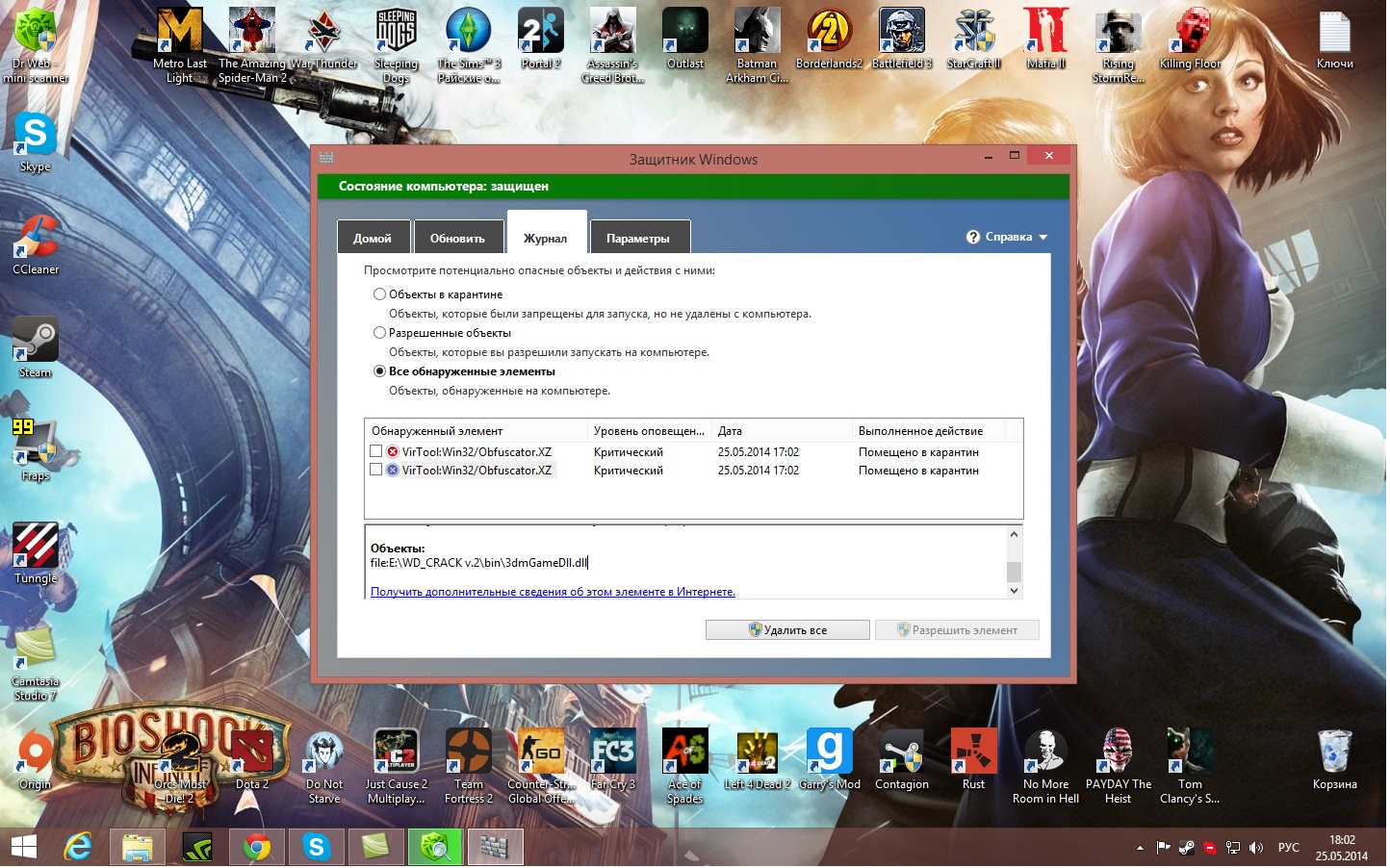Open the Far Cry 3 shortcut
The image size is (1390, 868).
tap(613, 759)
